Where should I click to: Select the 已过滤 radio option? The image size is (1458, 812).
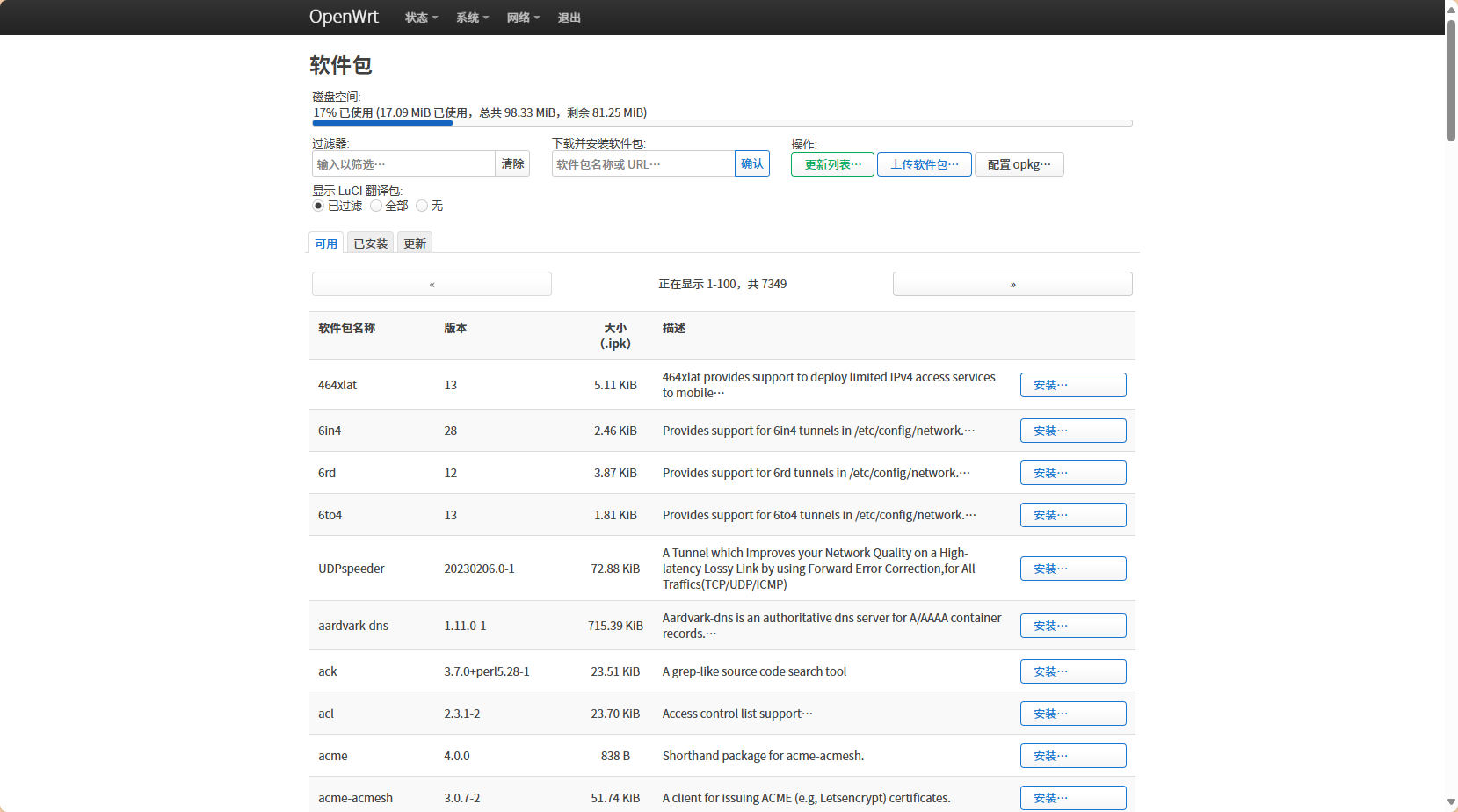pyautogui.click(x=318, y=206)
